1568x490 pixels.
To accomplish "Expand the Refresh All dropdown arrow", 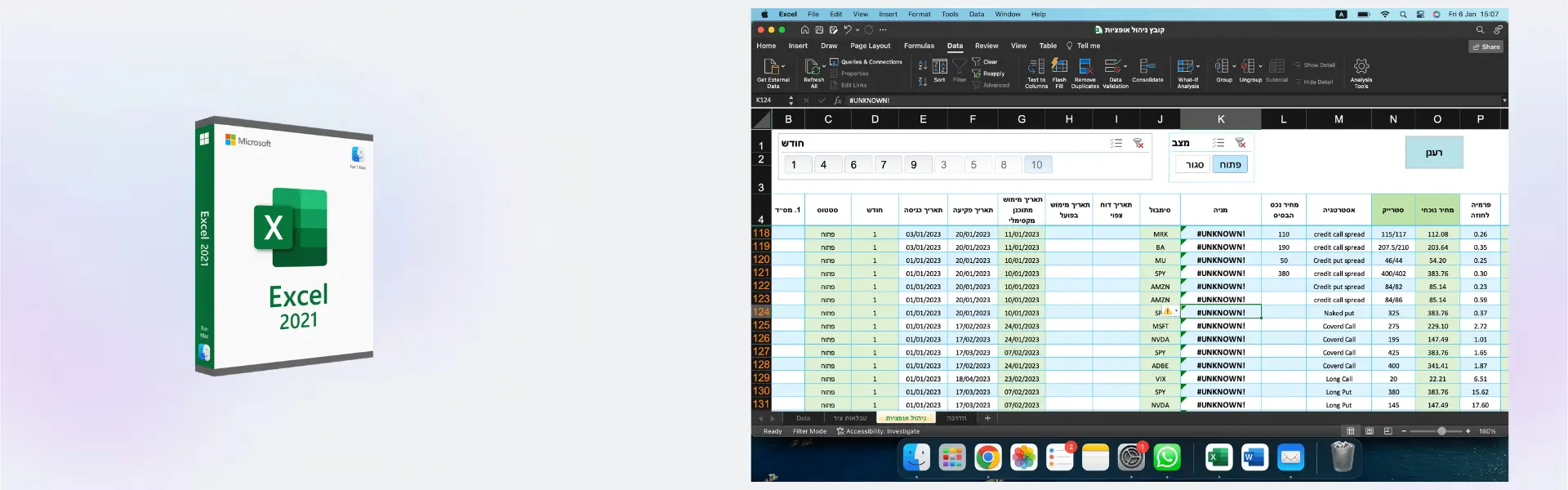I will click(x=824, y=67).
